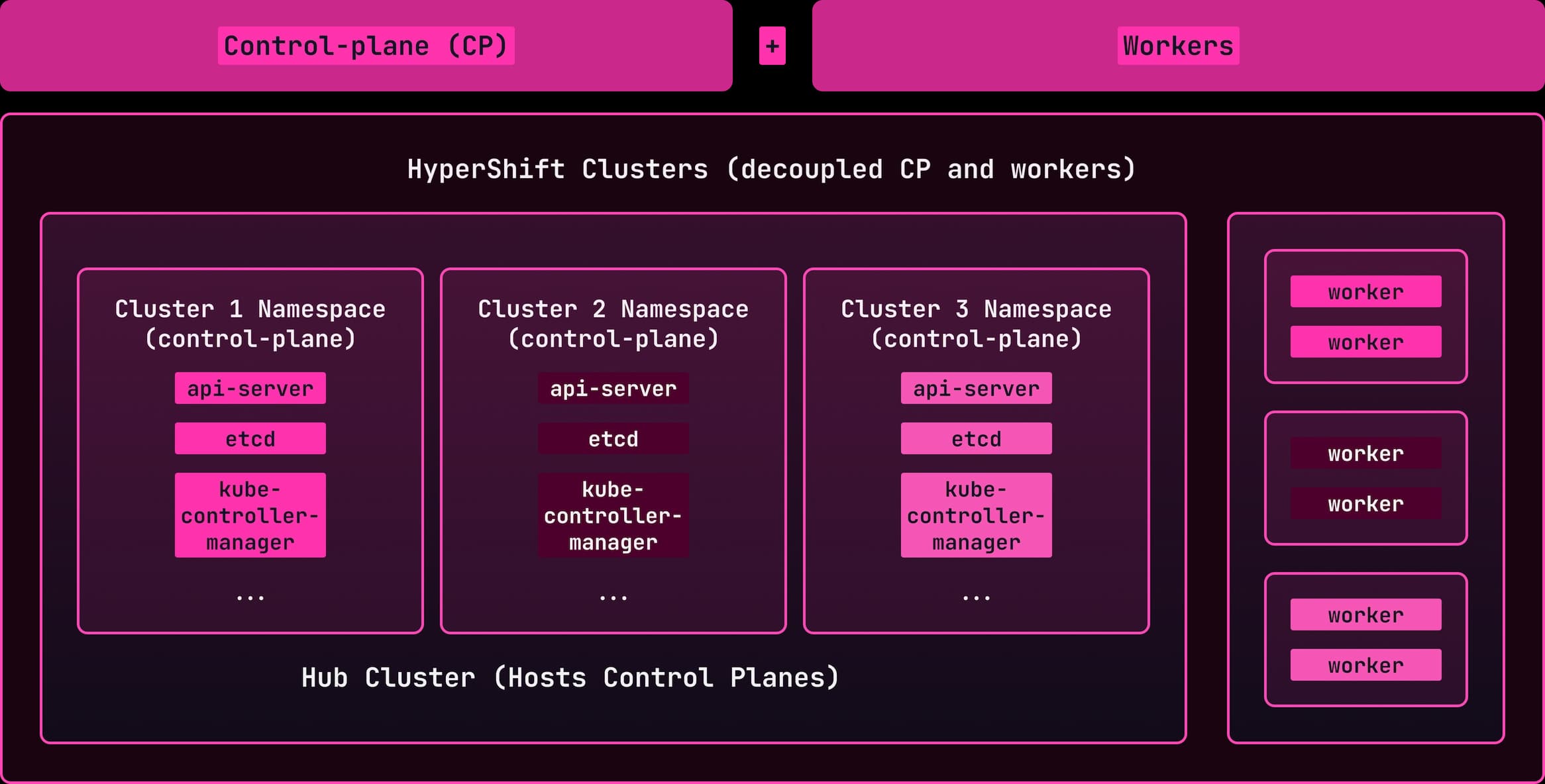This screenshot has height=784, width=1545.
Task: Click the Cluster 1 Namespace heading
Action: [250, 324]
